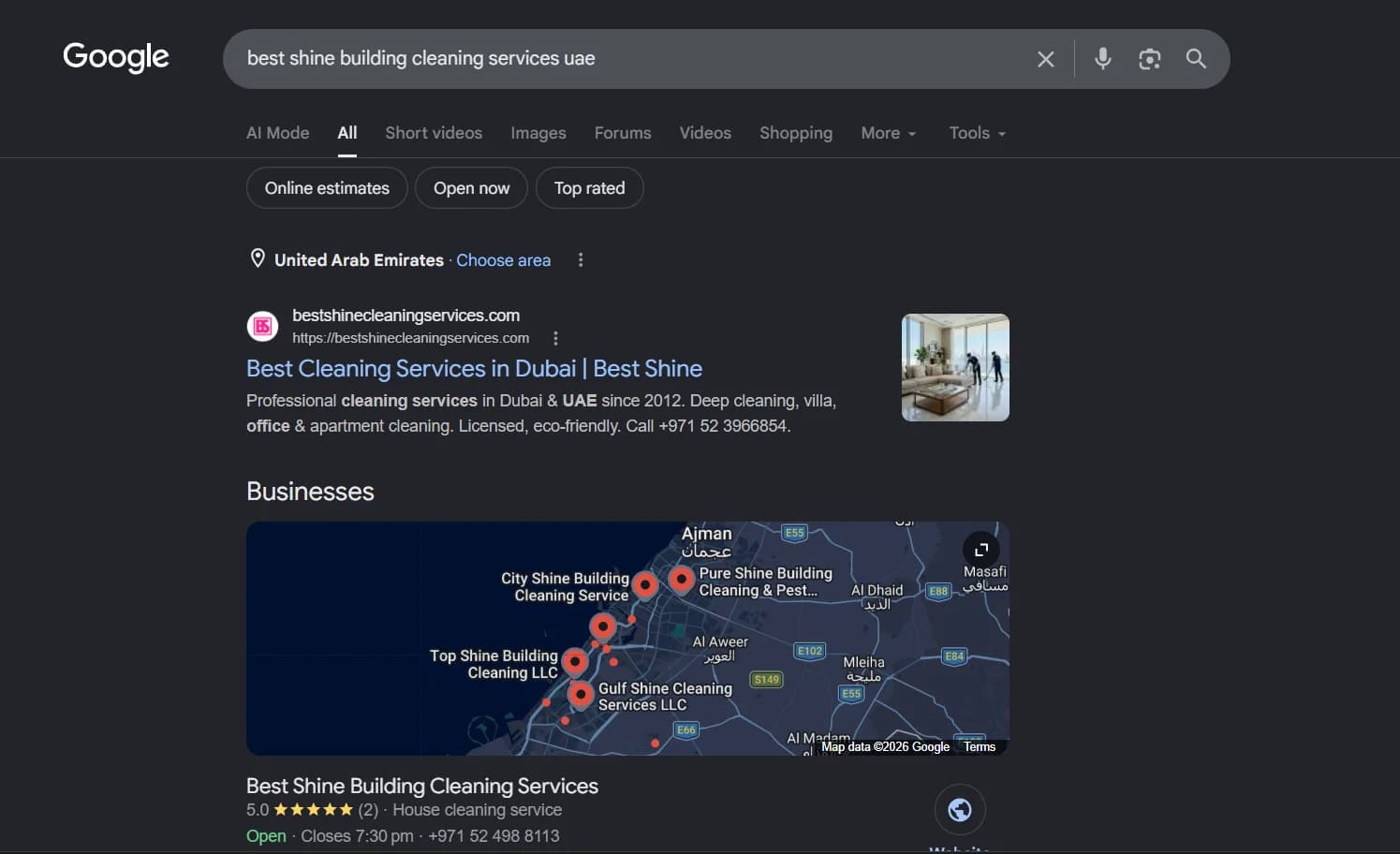The width and height of the screenshot is (1400, 854).
Task: Select the All results tab
Action: pyautogui.click(x=347, y=133)
